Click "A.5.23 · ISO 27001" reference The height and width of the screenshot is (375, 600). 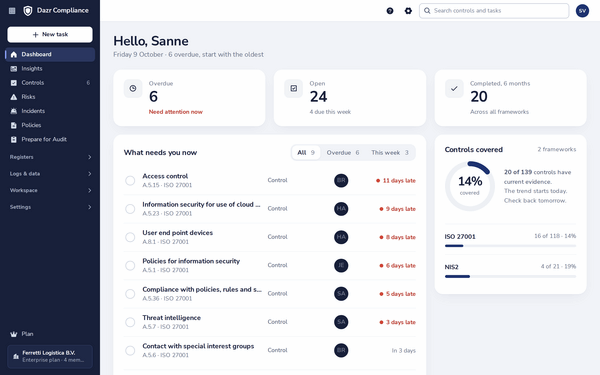(167, 214)
